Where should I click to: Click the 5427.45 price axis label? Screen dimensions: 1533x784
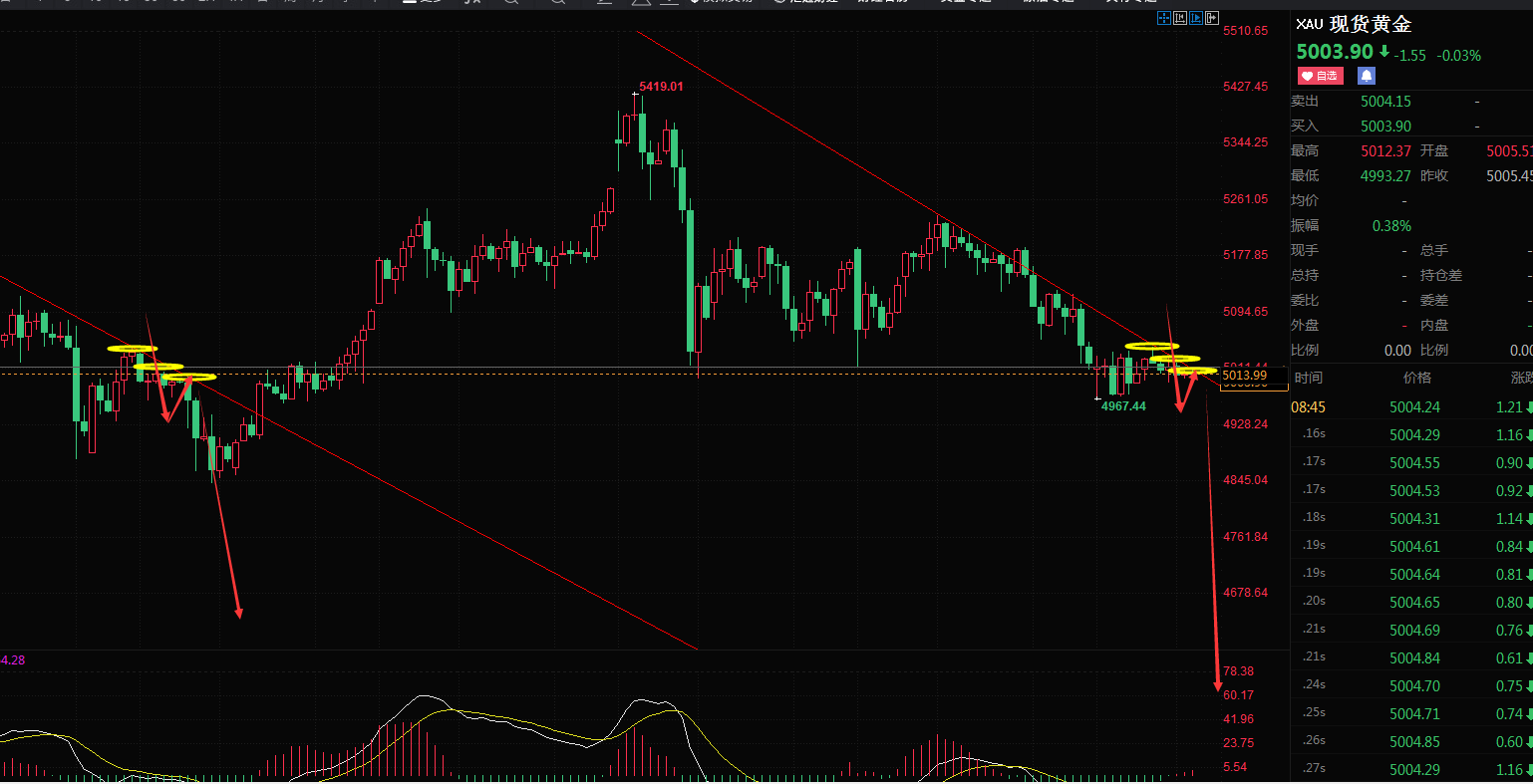point(1246,87)
